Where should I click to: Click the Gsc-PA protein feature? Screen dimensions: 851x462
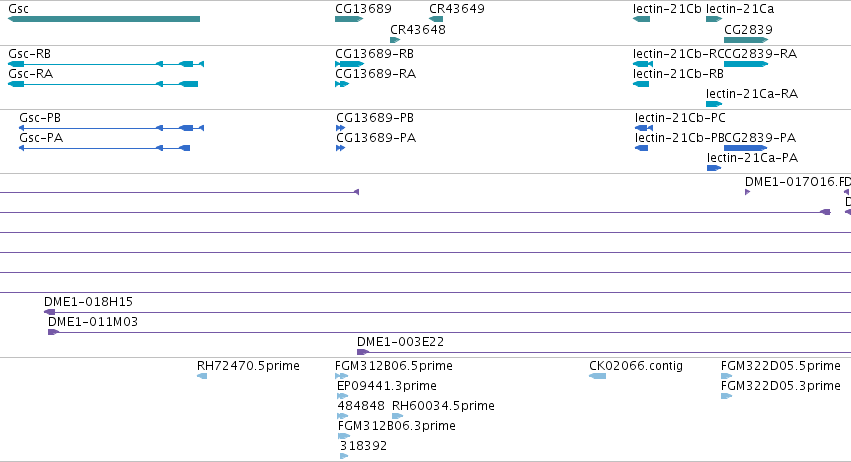[104, 148]
